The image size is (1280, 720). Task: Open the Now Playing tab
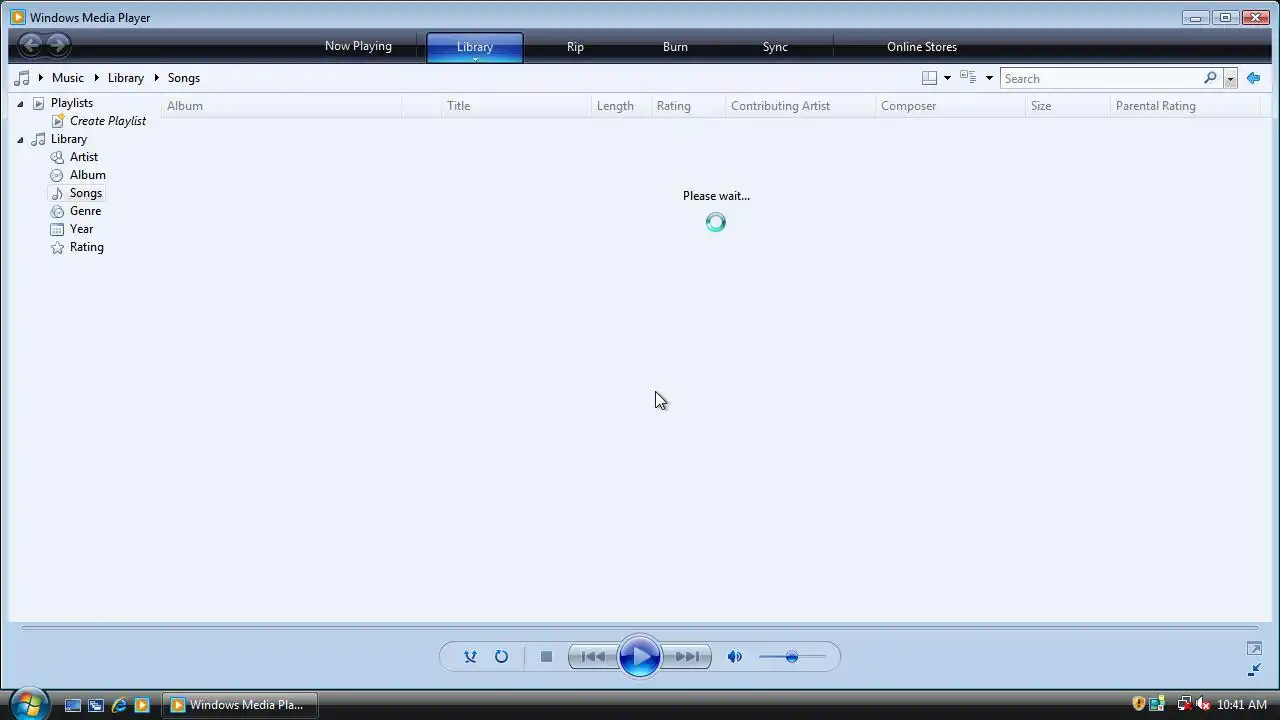click(358, 46)
